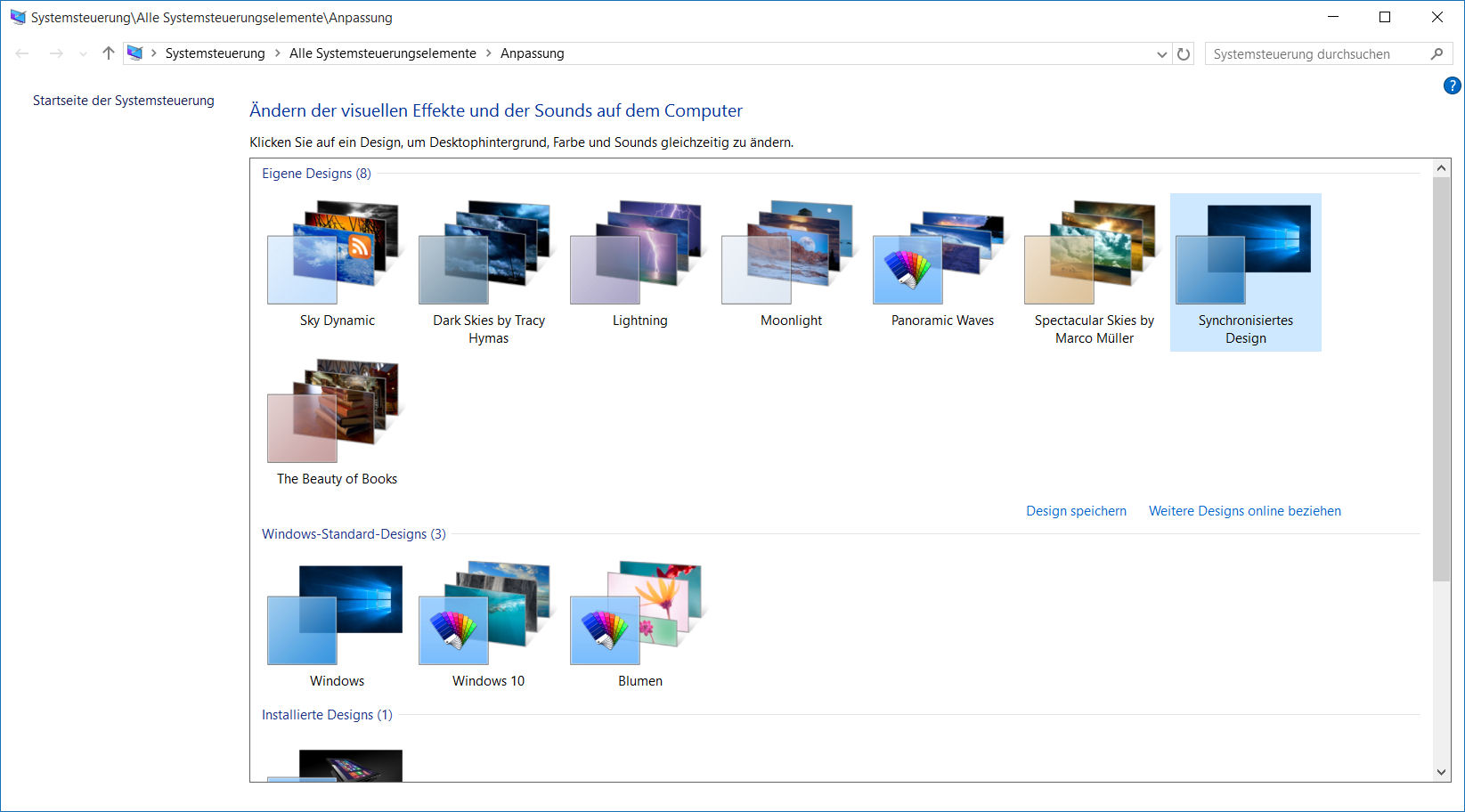Click the search magnifier icon
The width and height of the screenshot is (1465, 812).
[1437, 53]
